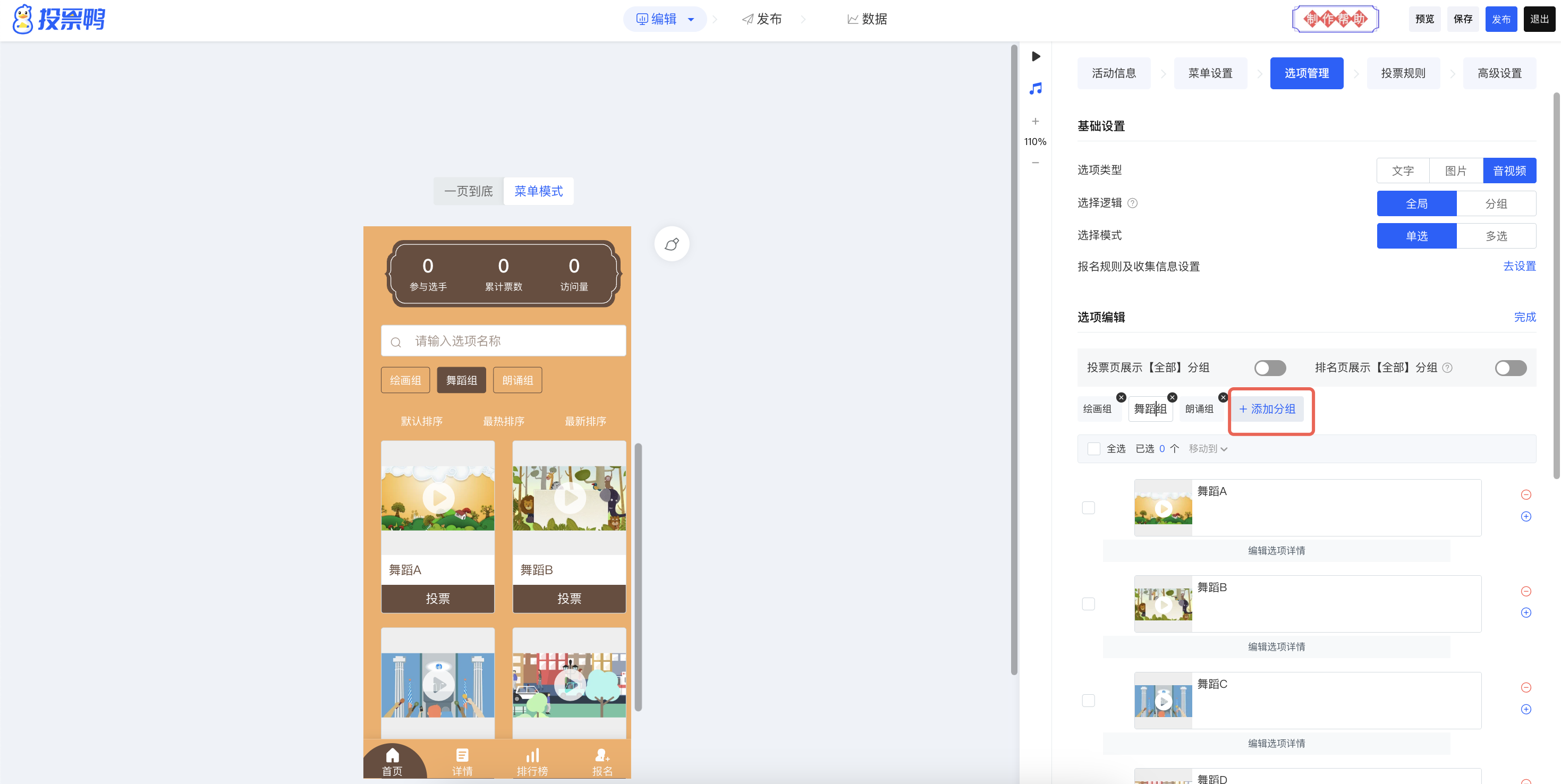
Task: Check the checkbox for option 舞蹈B
Action: tap(1088, 604)
